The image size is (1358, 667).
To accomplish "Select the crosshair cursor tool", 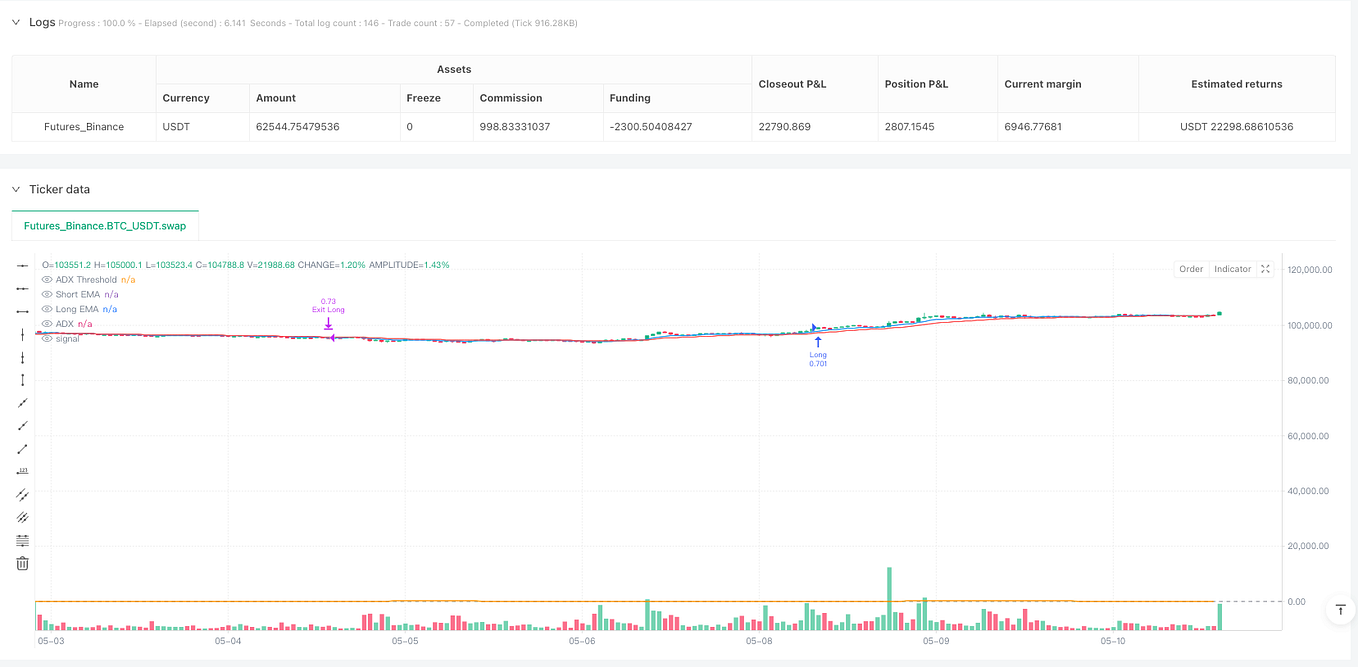I will click(22, 266).
